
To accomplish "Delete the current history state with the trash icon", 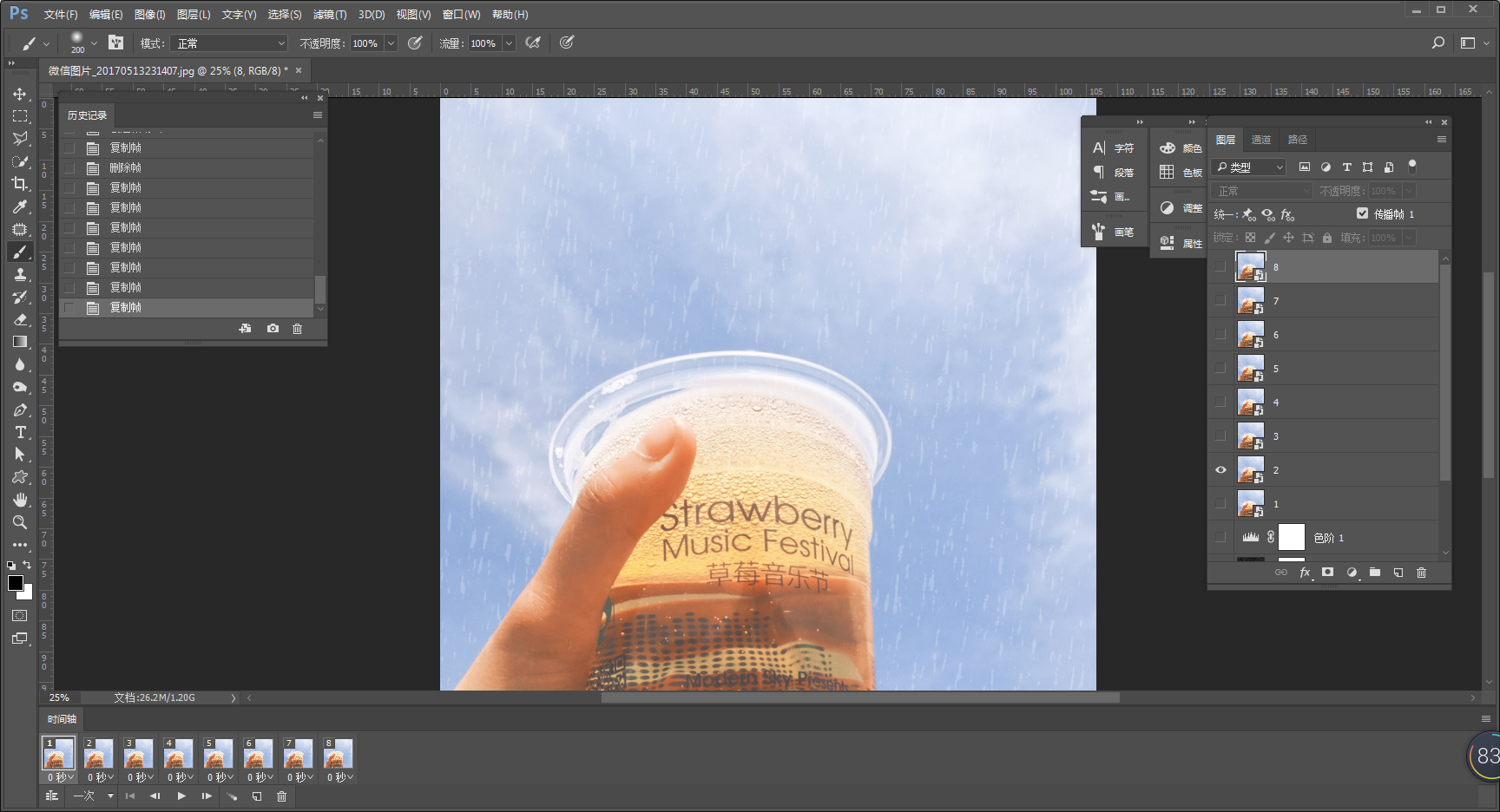I will (297, 329).
